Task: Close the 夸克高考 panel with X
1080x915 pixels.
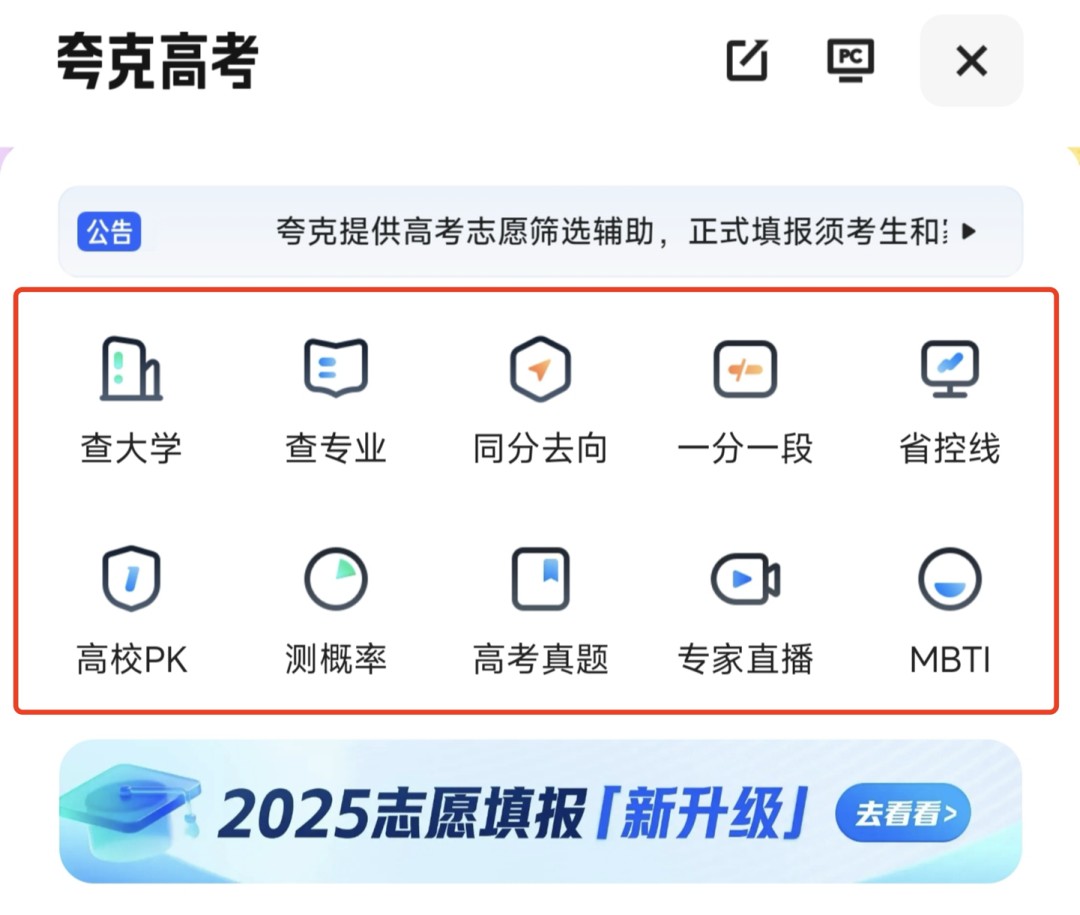Action: pos(972,61)
